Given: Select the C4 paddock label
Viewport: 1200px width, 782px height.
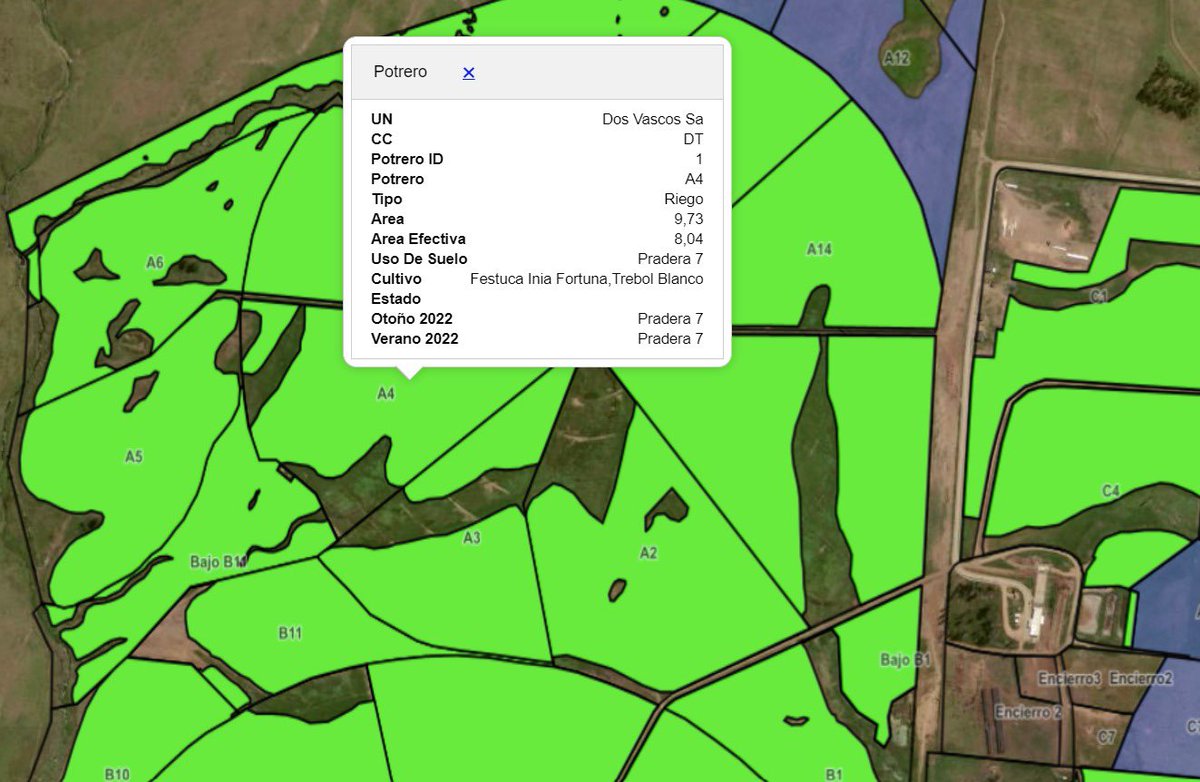Looking at the screenshot, I should click(1111, 491).
